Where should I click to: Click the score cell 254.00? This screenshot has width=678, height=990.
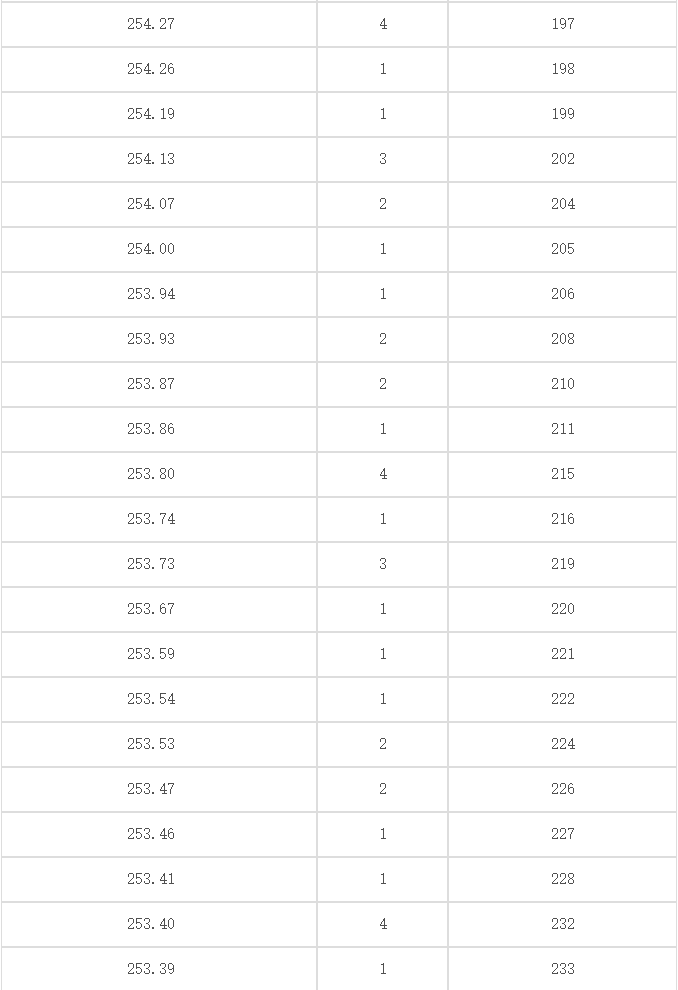[158, 249]
